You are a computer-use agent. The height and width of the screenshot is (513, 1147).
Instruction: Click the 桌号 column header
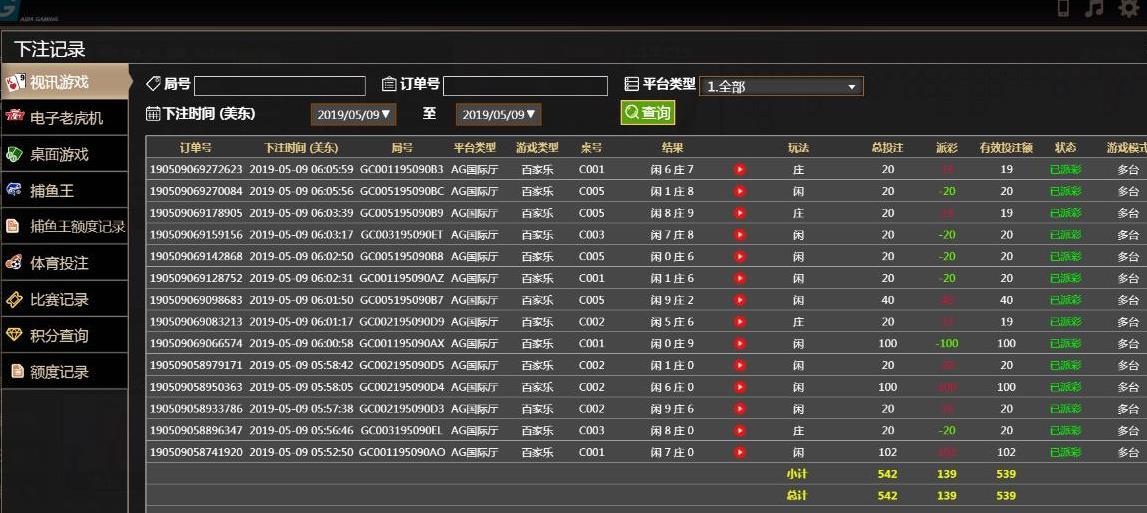(591, 147)
